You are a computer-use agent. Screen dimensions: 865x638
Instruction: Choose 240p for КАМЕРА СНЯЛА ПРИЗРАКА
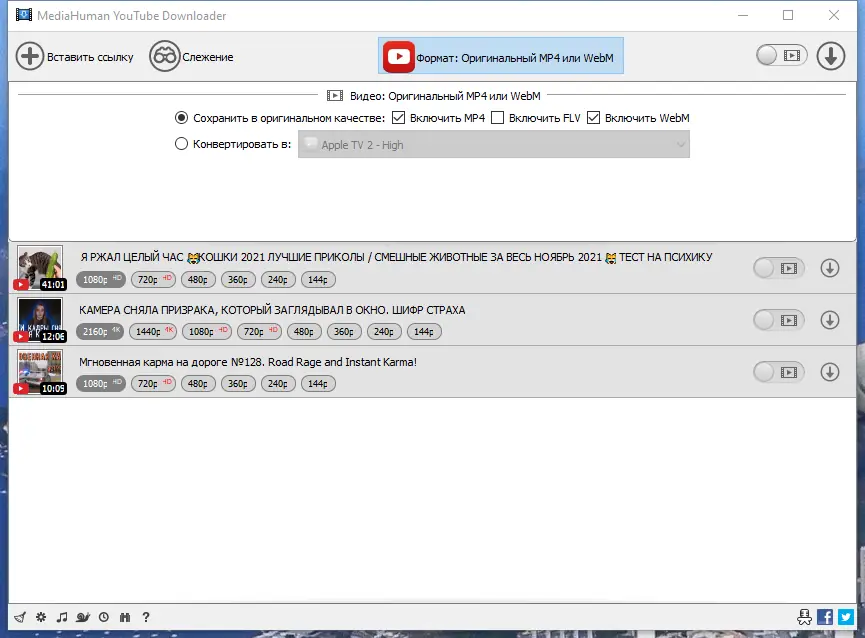click(384, 331)
